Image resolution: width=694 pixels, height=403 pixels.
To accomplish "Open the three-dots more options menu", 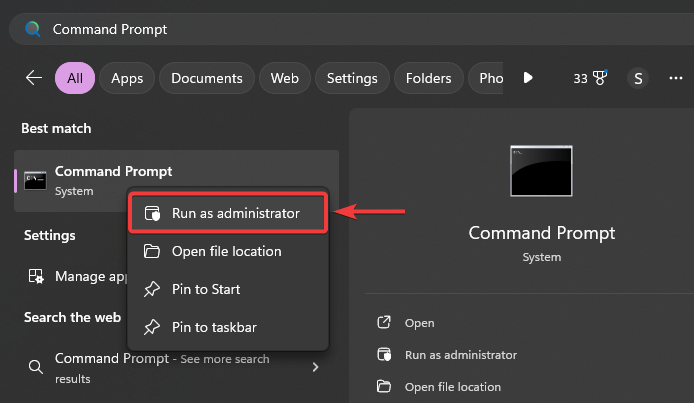I will pos(675,77).
